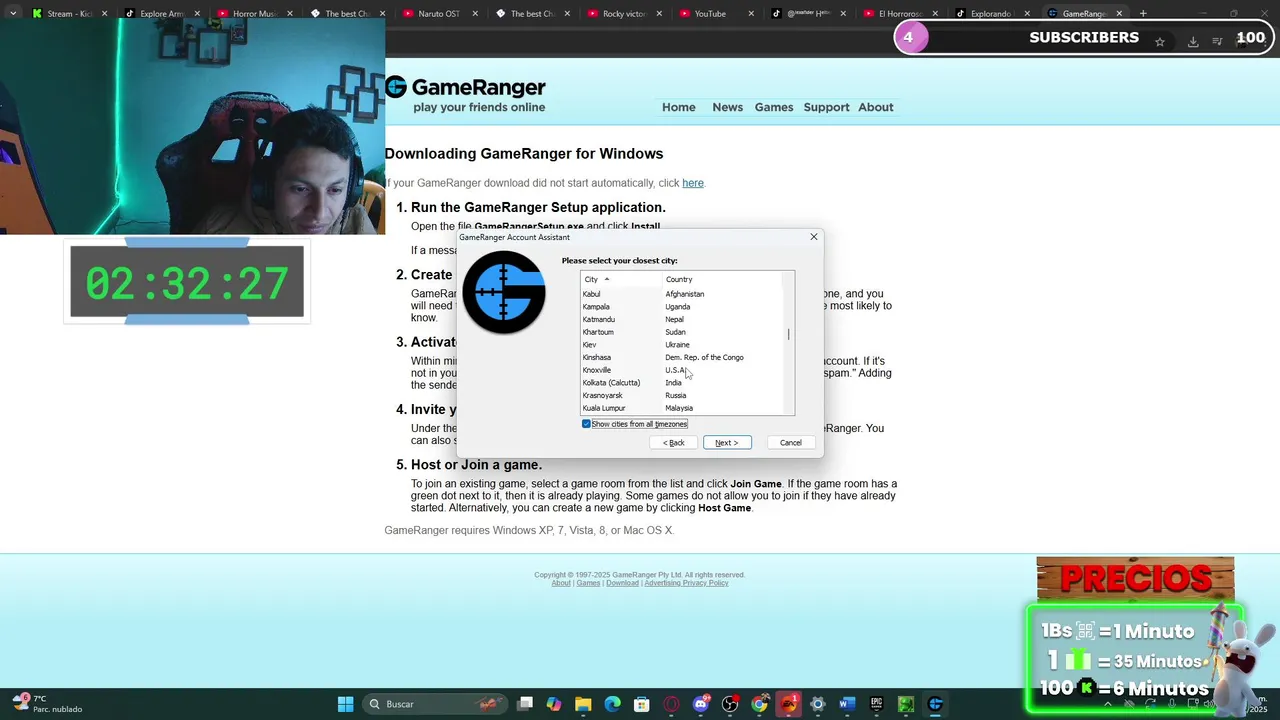
Task: Open Home on GameRanger site
Action: [x=678, y=107]
